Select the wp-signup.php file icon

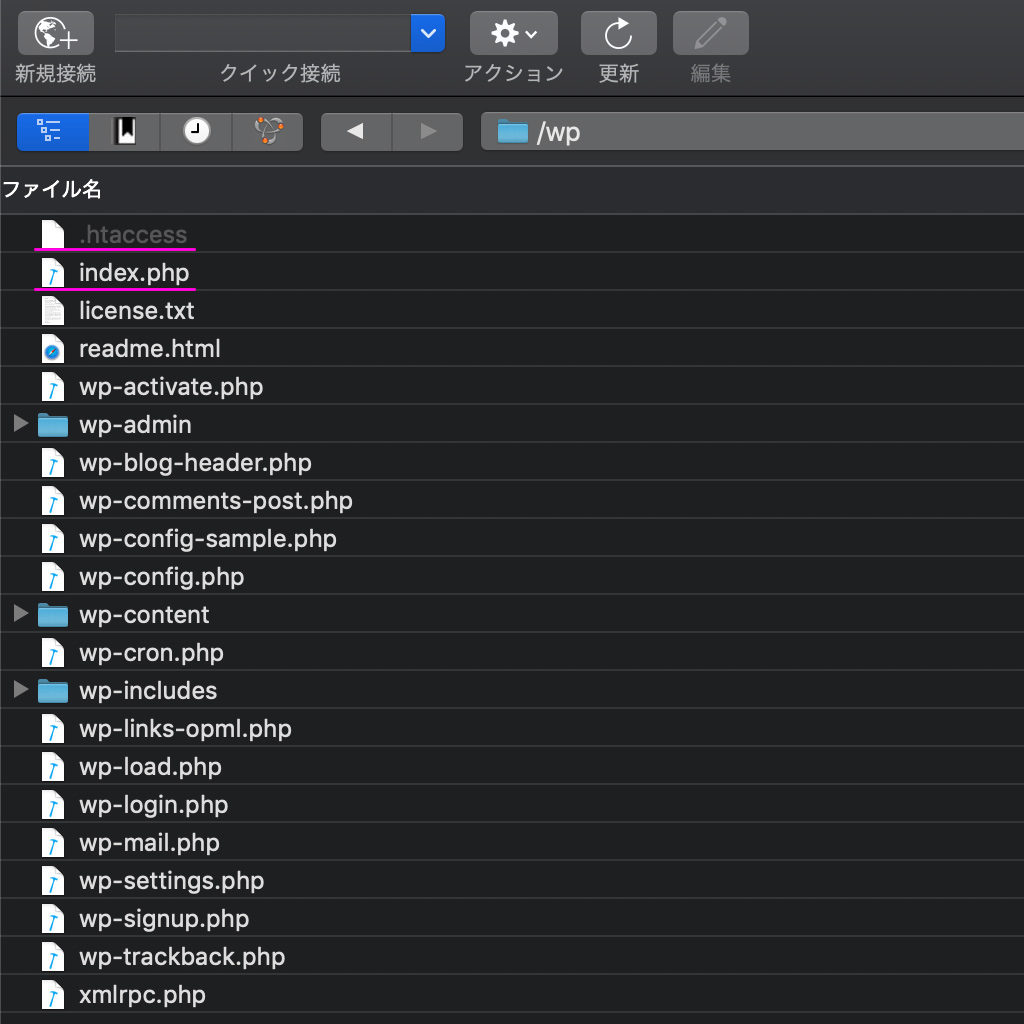(x=53, y=918)
